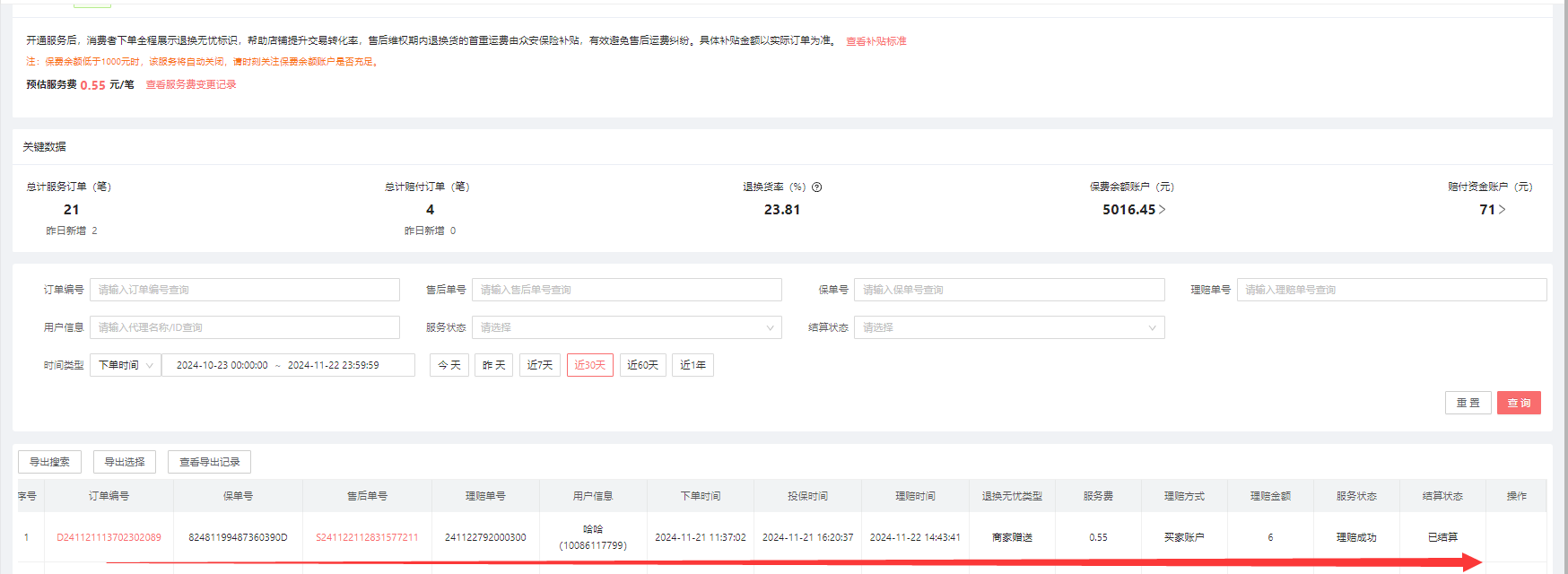This screenshot has height=574, width=1568.
Task: Open the 结算状态 dropdown
Action: (1008, 327)
